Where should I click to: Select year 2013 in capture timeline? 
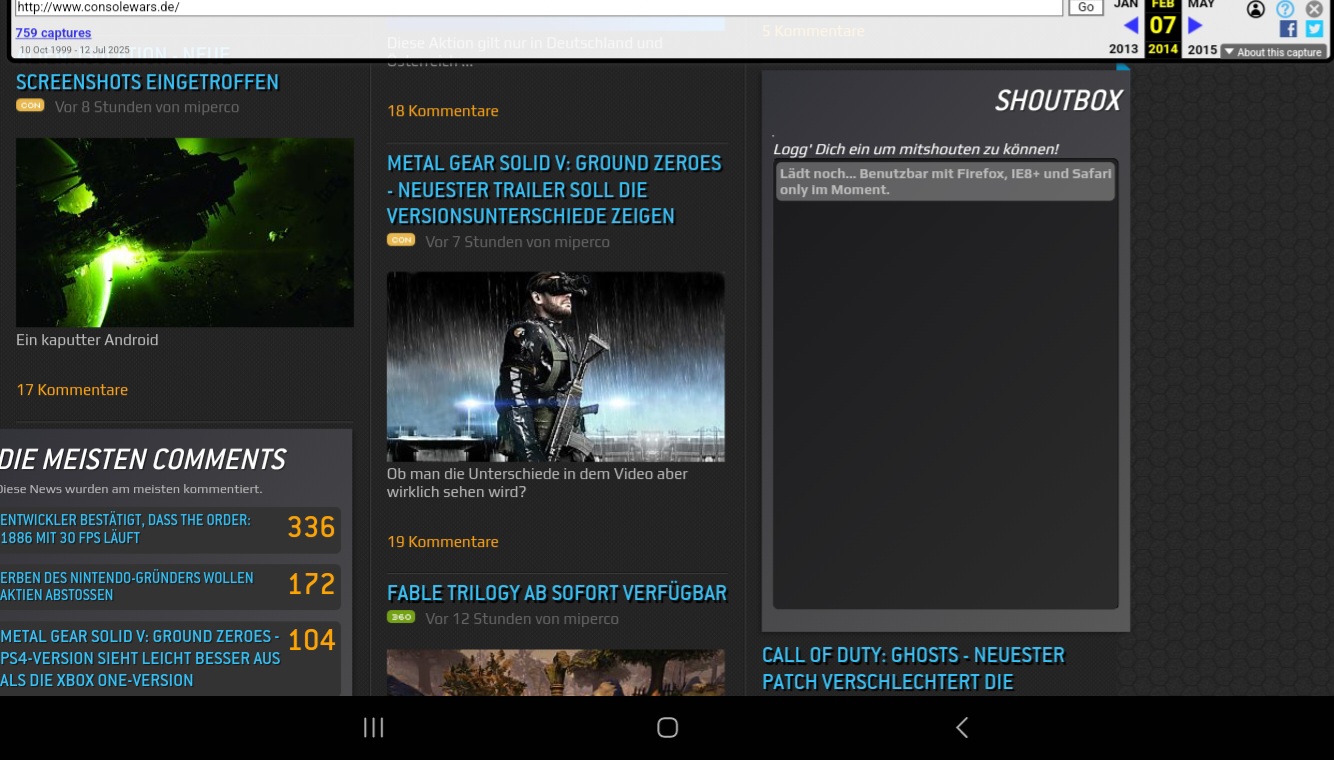(x=1124, y=49)
